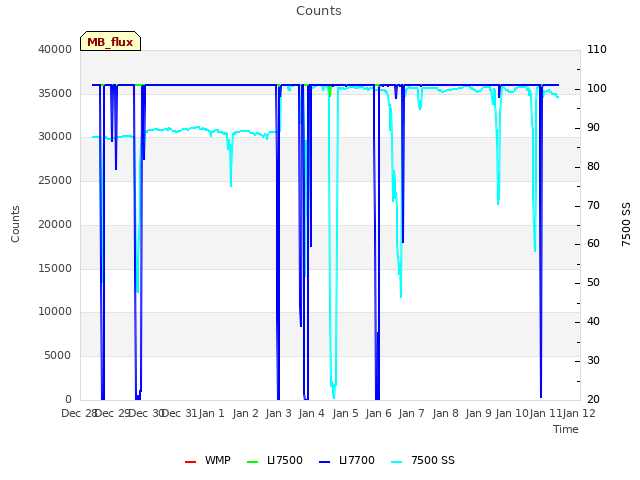Select the red WMP legend swatch
This screenshot has height=480, width=640.
(191, 462)
